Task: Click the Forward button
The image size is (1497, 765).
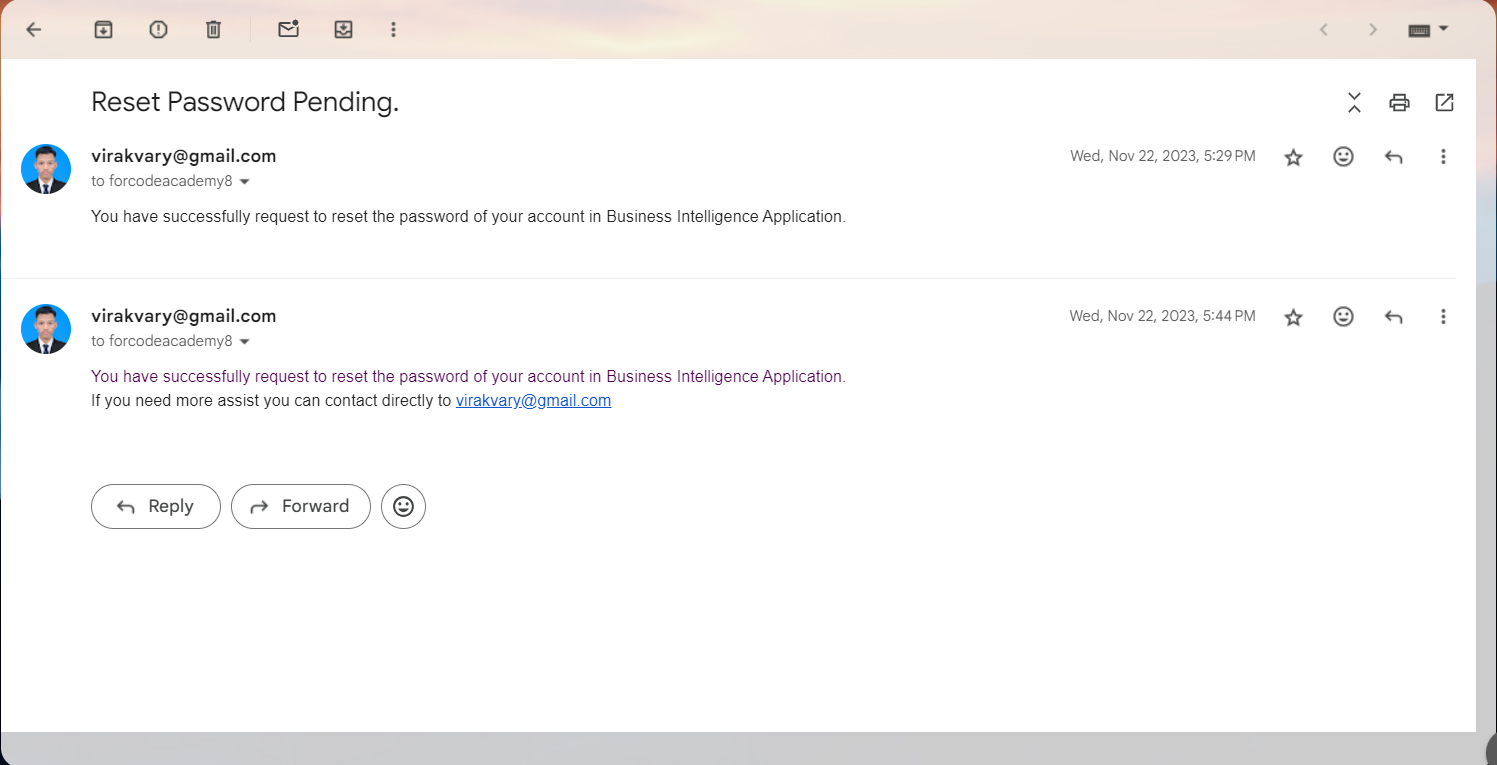Action: pyautogui.click(x=300, y=506)
